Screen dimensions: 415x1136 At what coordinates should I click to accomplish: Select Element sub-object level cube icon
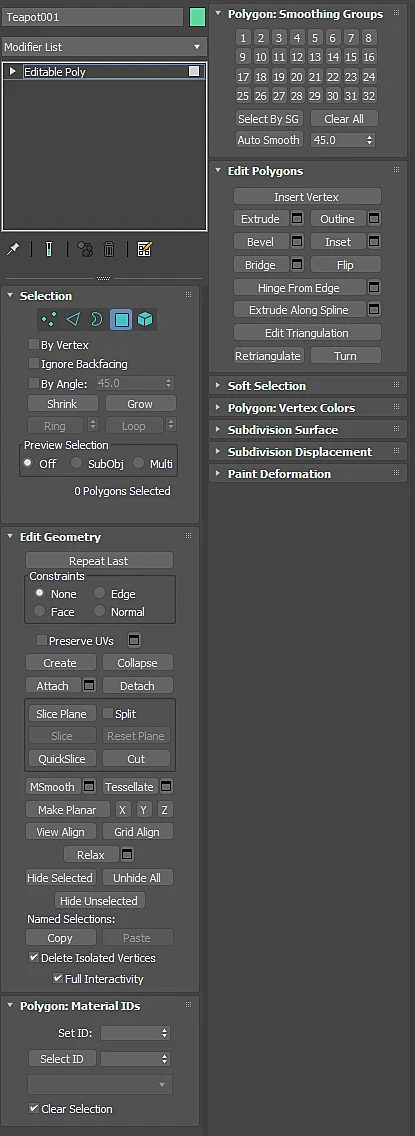[x=145, y=320]
